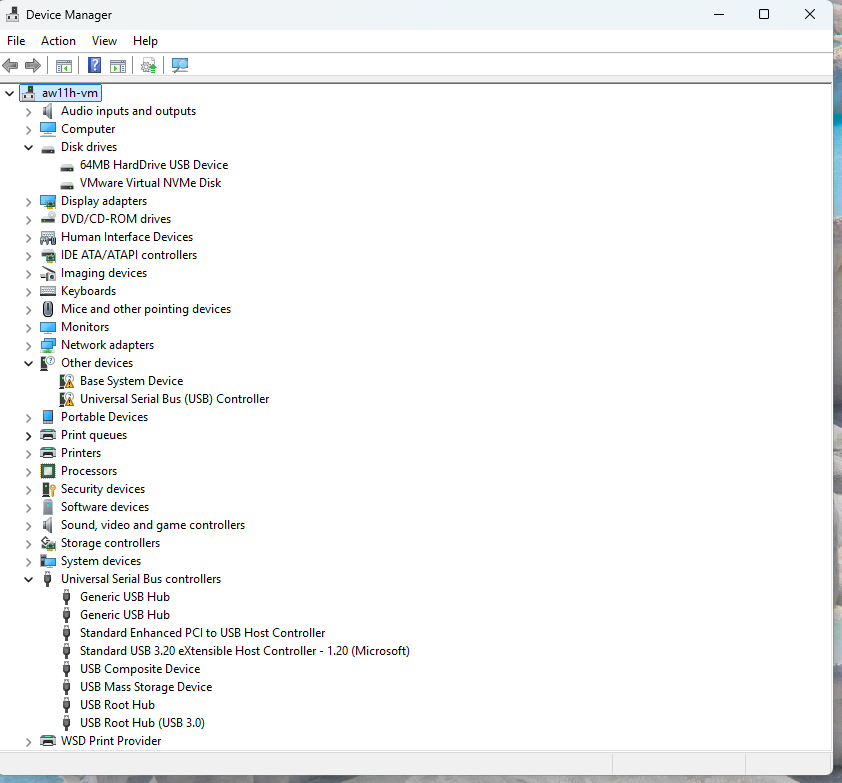Click the Network adapters icon
The image size is (842, 783).
48,345
